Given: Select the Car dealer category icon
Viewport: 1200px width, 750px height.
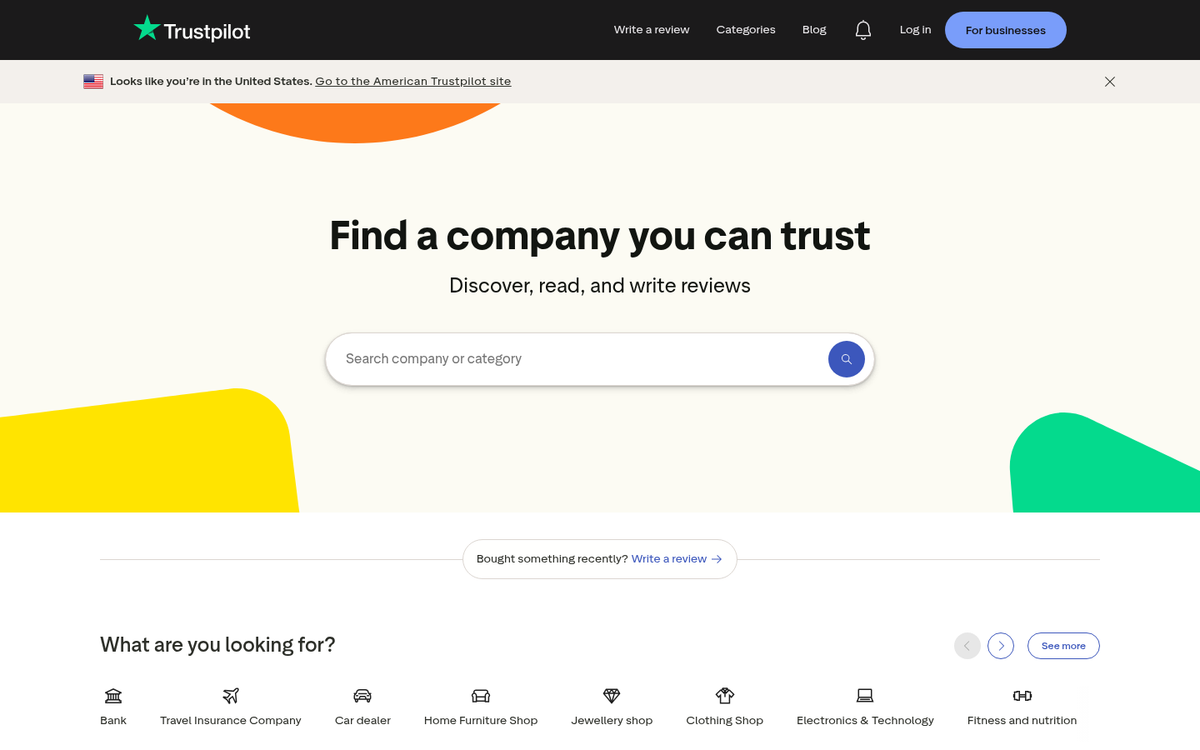Looking at the screenshot, I should [x=362, y=695].
